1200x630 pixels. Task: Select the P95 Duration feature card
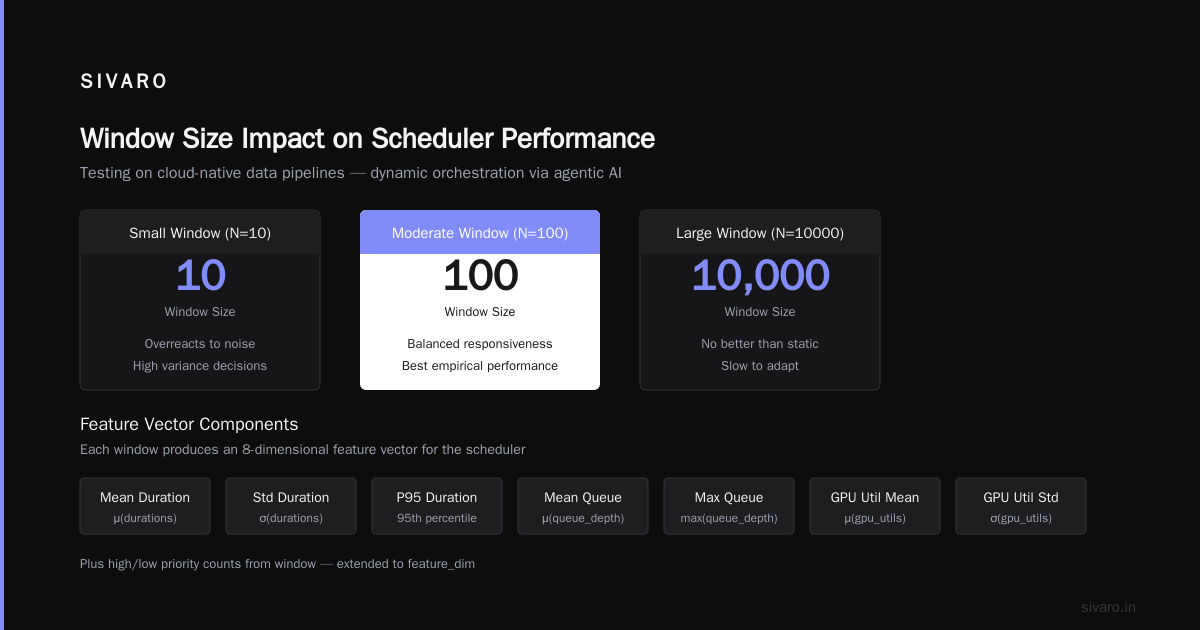[x=437, y=506]
